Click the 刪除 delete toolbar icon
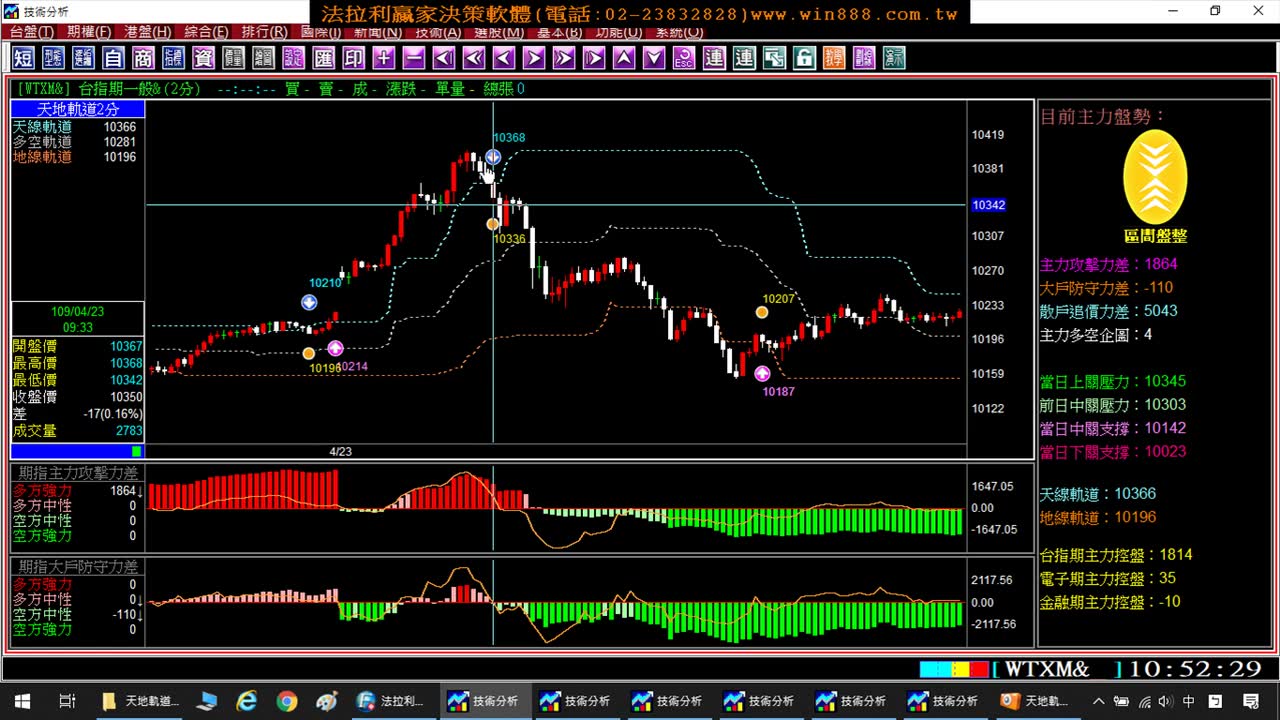Viewport: 1280px width, 720px height. (863, 58)
